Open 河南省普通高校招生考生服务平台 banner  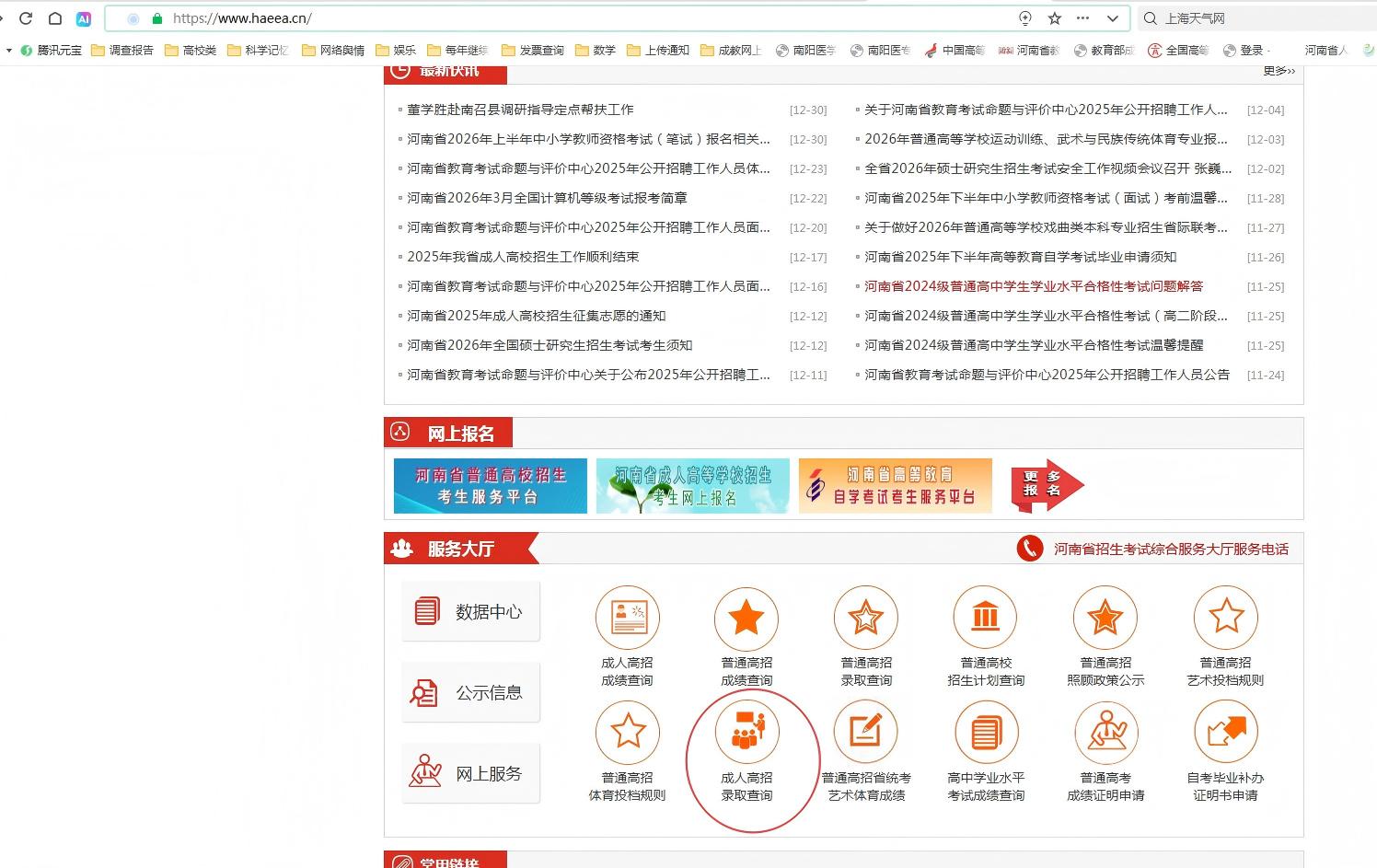[490, 485]
